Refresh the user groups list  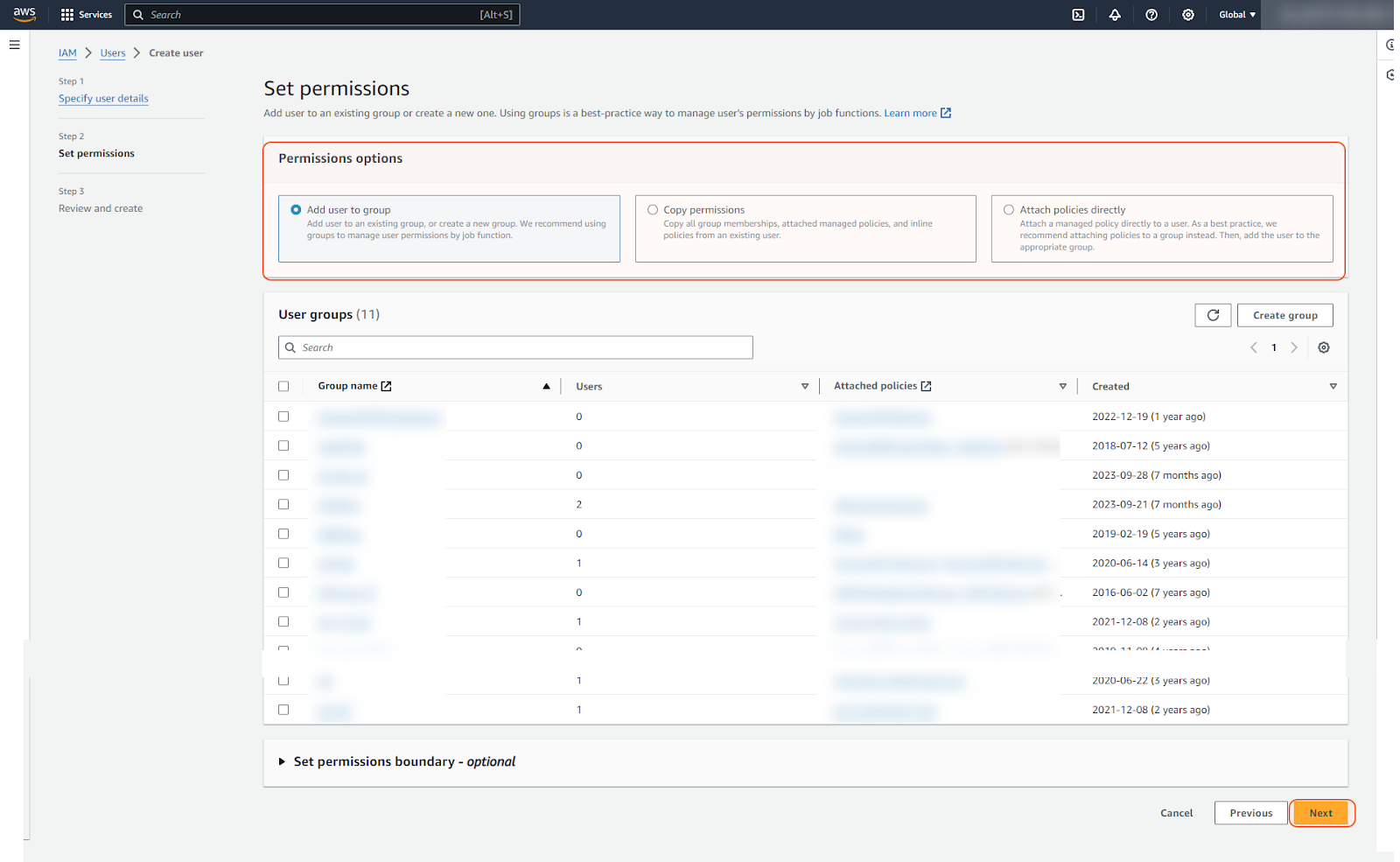(x=1213, y=315)
